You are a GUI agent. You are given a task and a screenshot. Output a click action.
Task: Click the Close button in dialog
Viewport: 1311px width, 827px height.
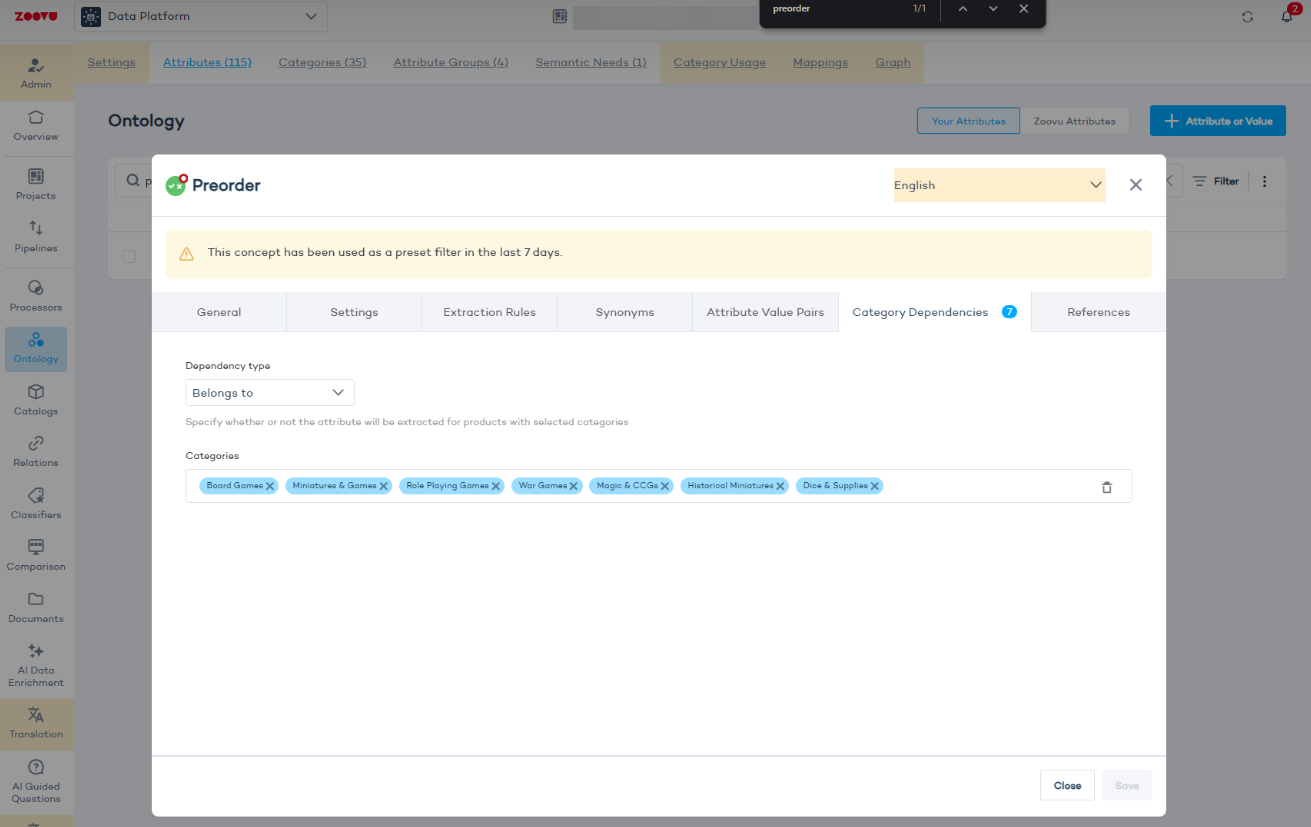(x=1067, y=785)
